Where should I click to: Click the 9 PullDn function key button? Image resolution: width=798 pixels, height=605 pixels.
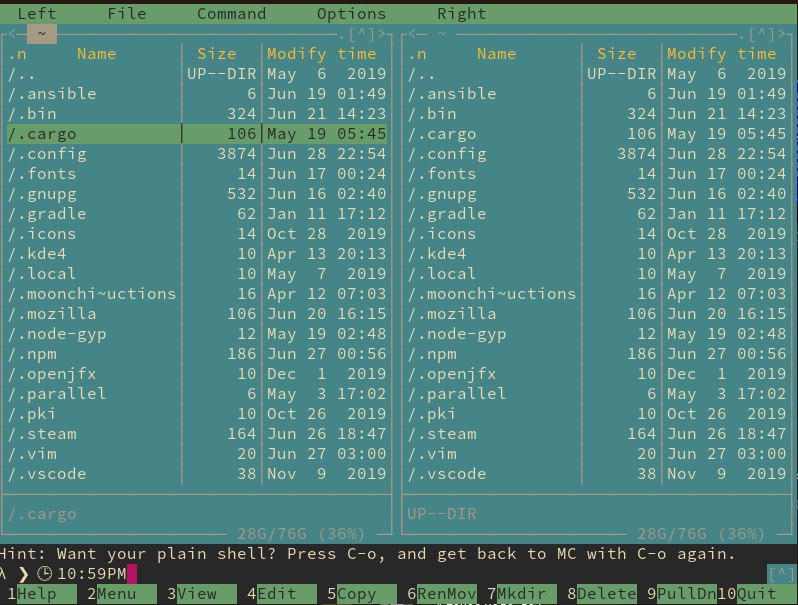point(681,594)
